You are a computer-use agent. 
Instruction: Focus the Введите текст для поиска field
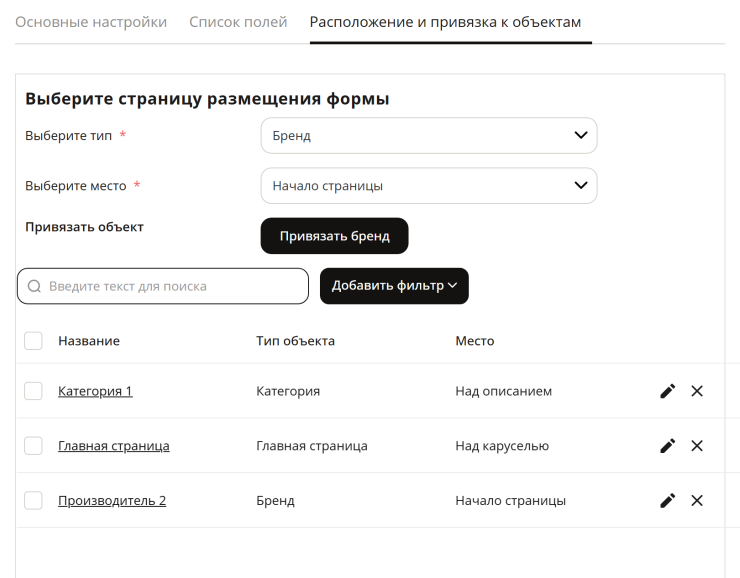pos(163,286)
